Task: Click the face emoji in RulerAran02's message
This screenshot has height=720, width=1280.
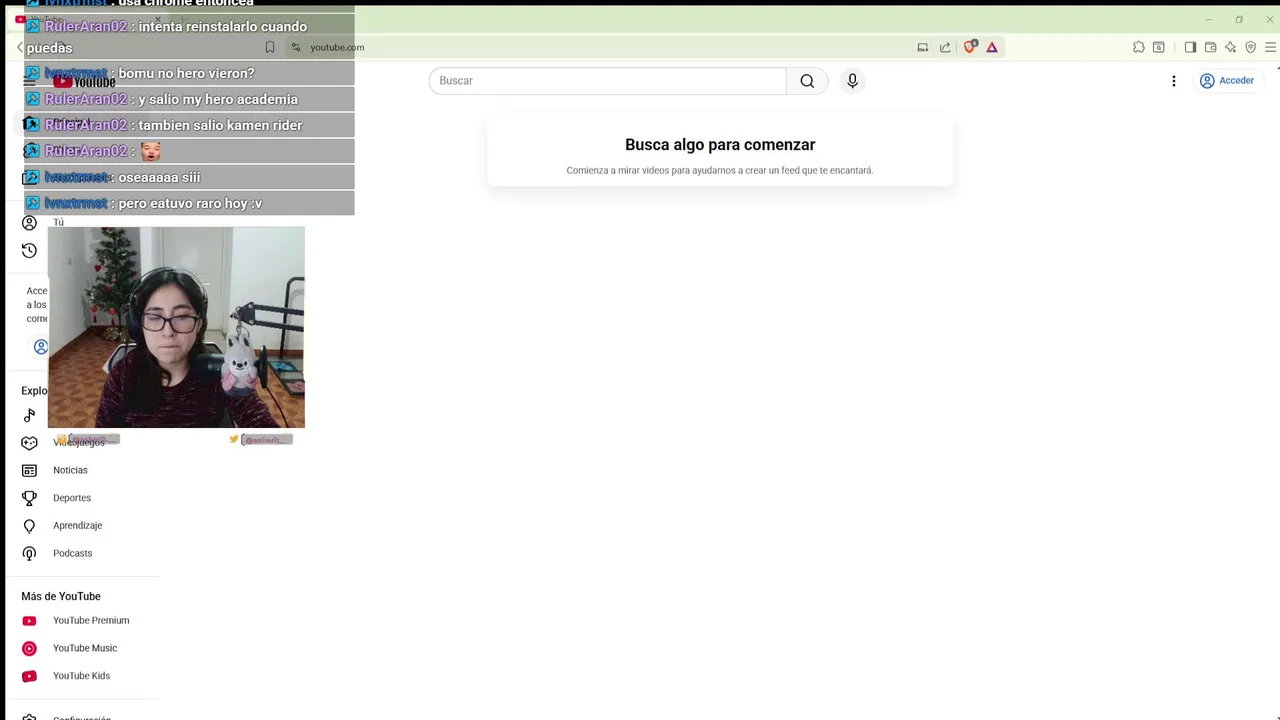Action: [x=150, y=151]
